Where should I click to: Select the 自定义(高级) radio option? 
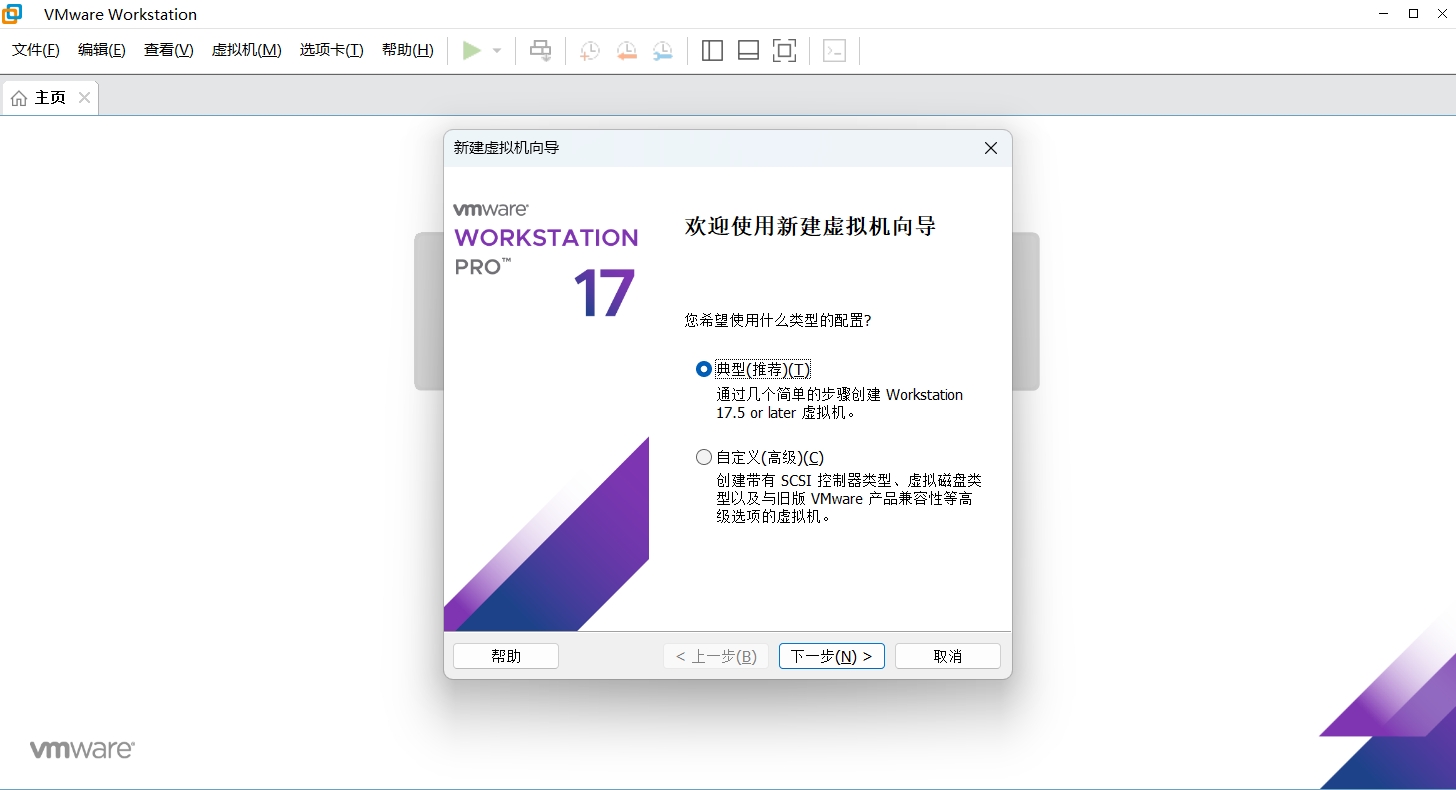[x=704, y=457]
